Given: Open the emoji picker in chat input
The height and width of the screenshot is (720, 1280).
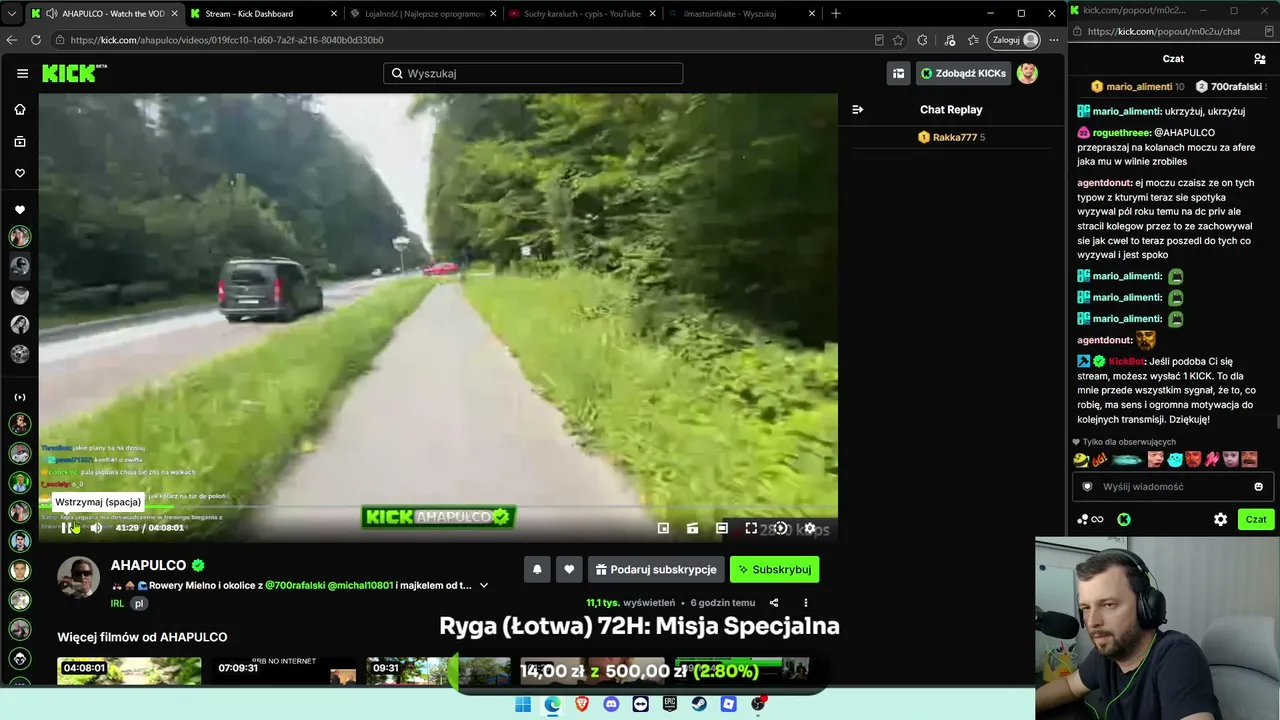Looking at the screenshot, I should (1258, 487).
